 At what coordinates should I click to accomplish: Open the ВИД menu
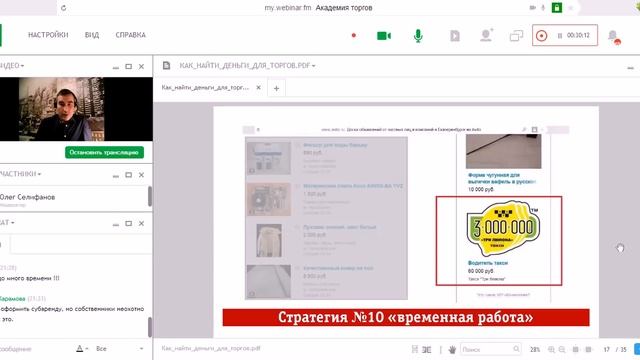(92, 35)
